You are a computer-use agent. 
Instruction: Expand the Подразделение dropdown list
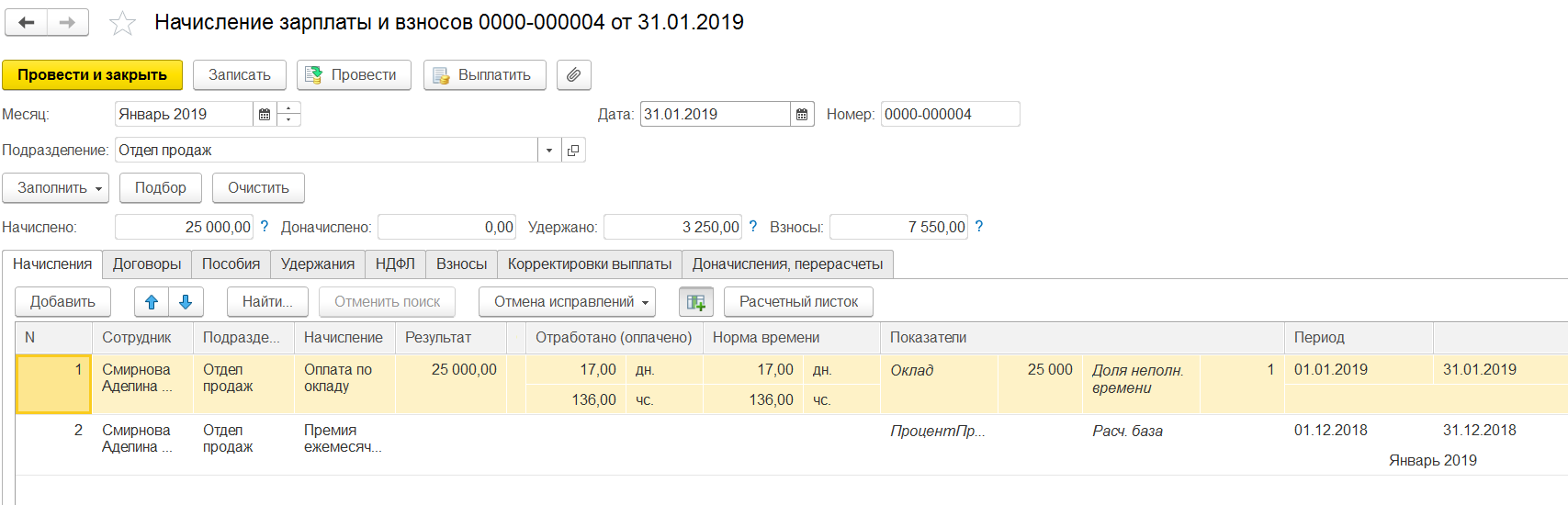[549, 151]
